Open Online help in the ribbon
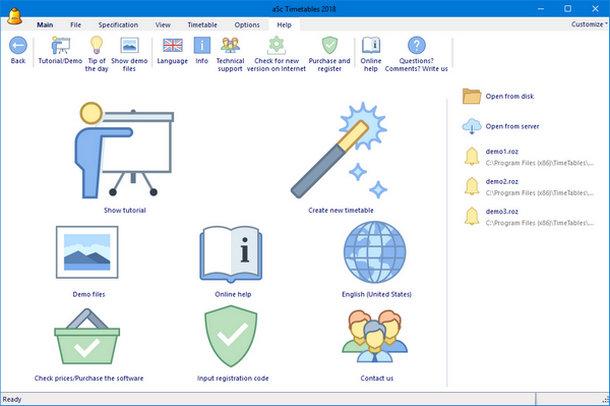The image size is (610, 406). [x=371, y=54]
